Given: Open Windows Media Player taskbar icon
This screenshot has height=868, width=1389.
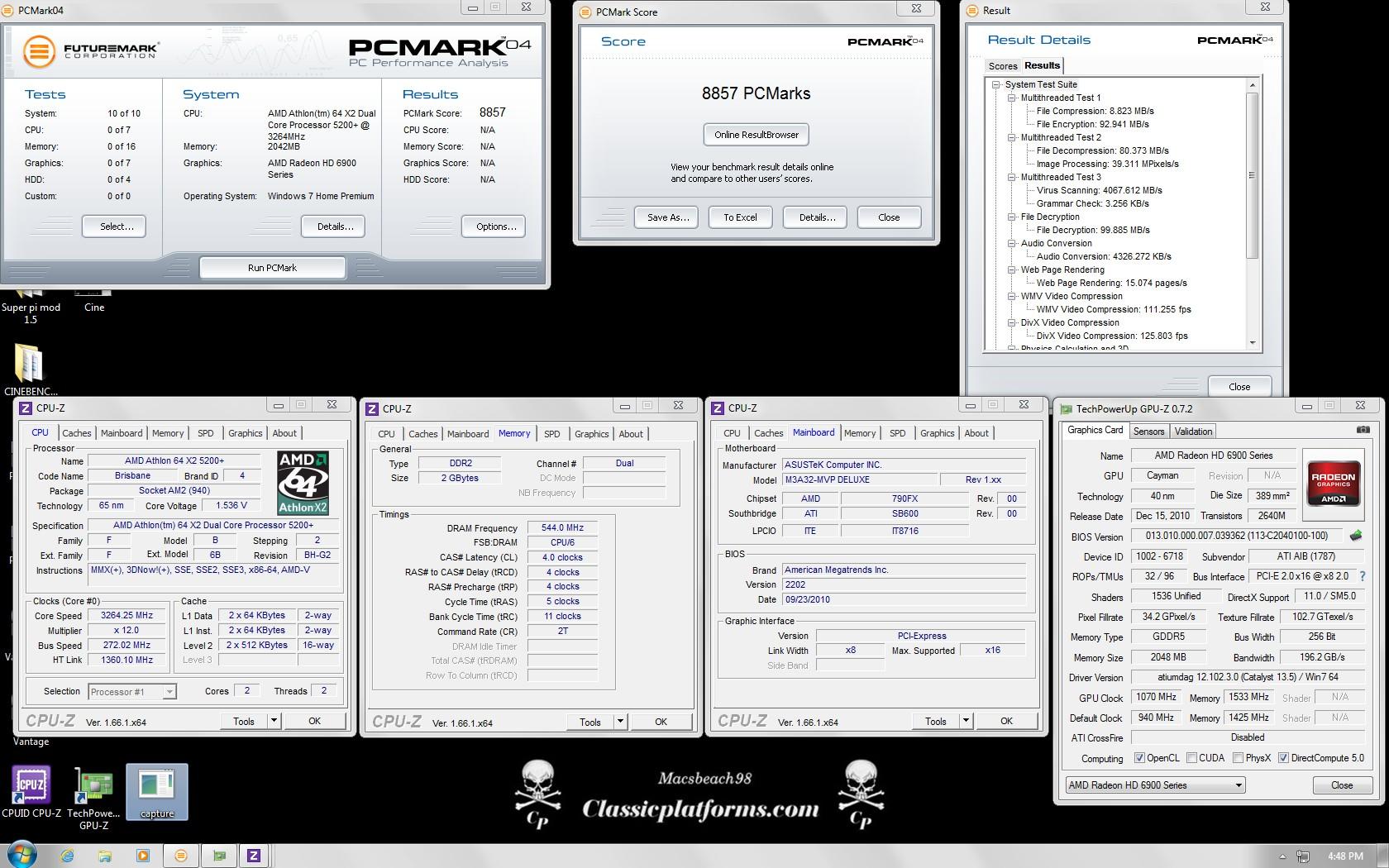Looking at the screenshot, I should coord(142,856).
